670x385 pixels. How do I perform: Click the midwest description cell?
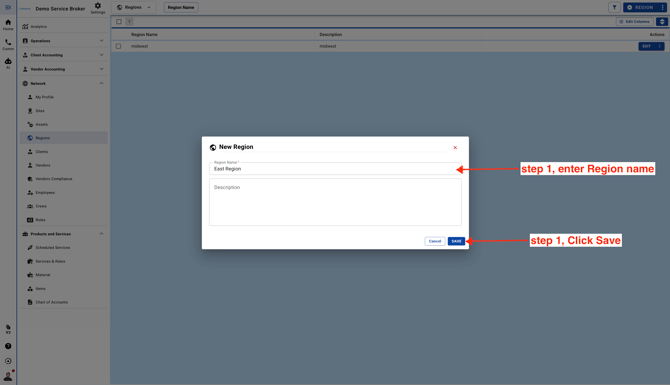328,46
